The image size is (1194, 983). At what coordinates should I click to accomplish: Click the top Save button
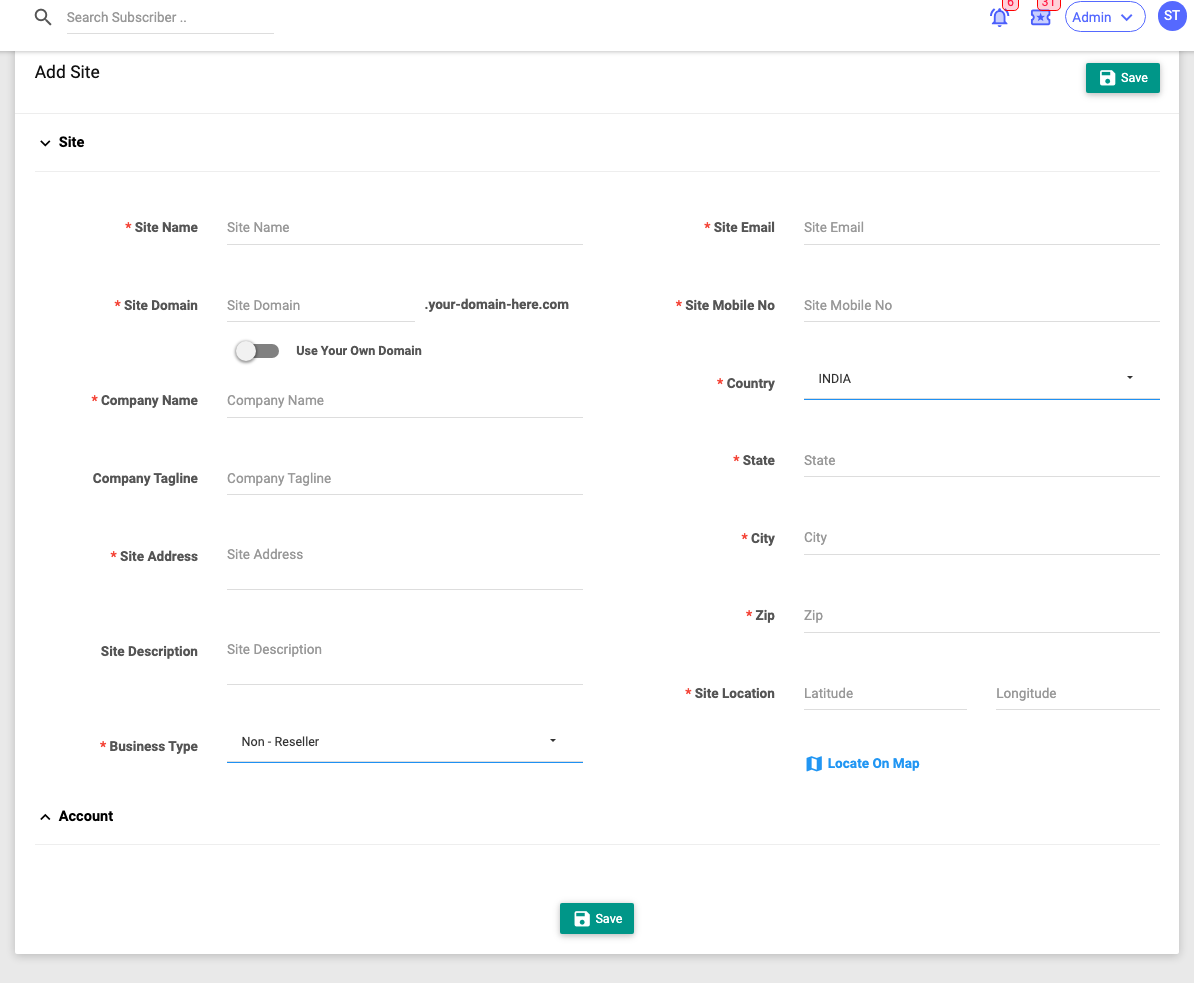click(x=1122, y=78)
